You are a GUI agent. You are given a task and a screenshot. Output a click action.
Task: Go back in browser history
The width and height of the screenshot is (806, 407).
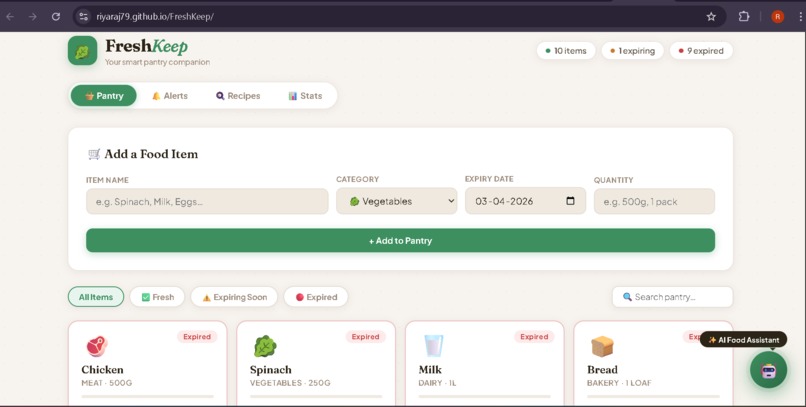click(10, 16)
